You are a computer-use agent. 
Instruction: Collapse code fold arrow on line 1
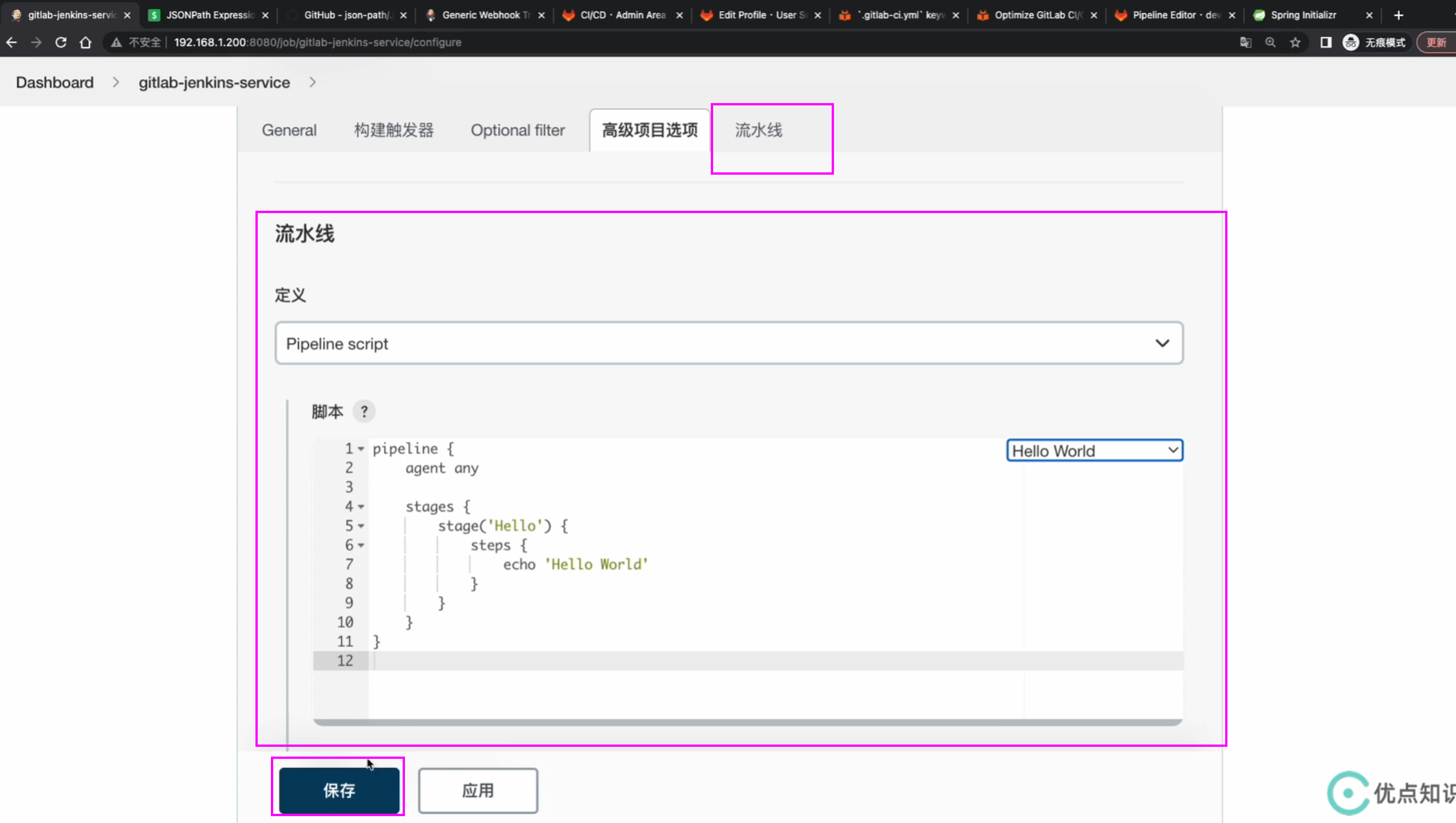click(x=361, y=449)
